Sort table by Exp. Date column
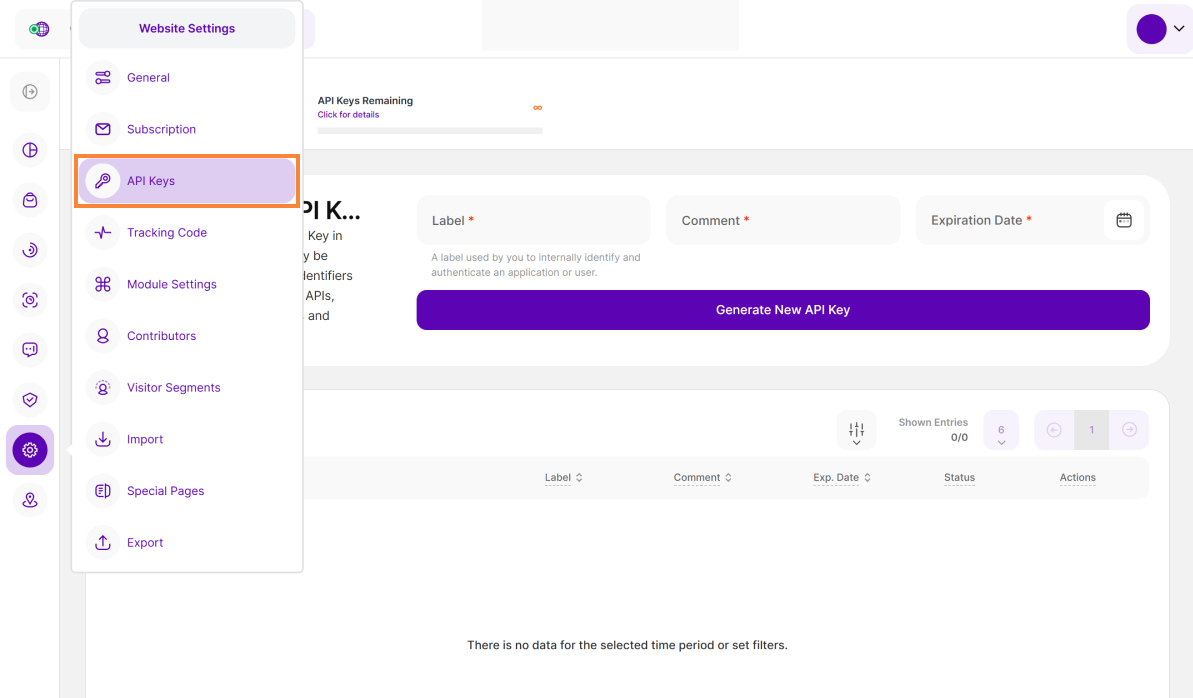 coord(840,478)
